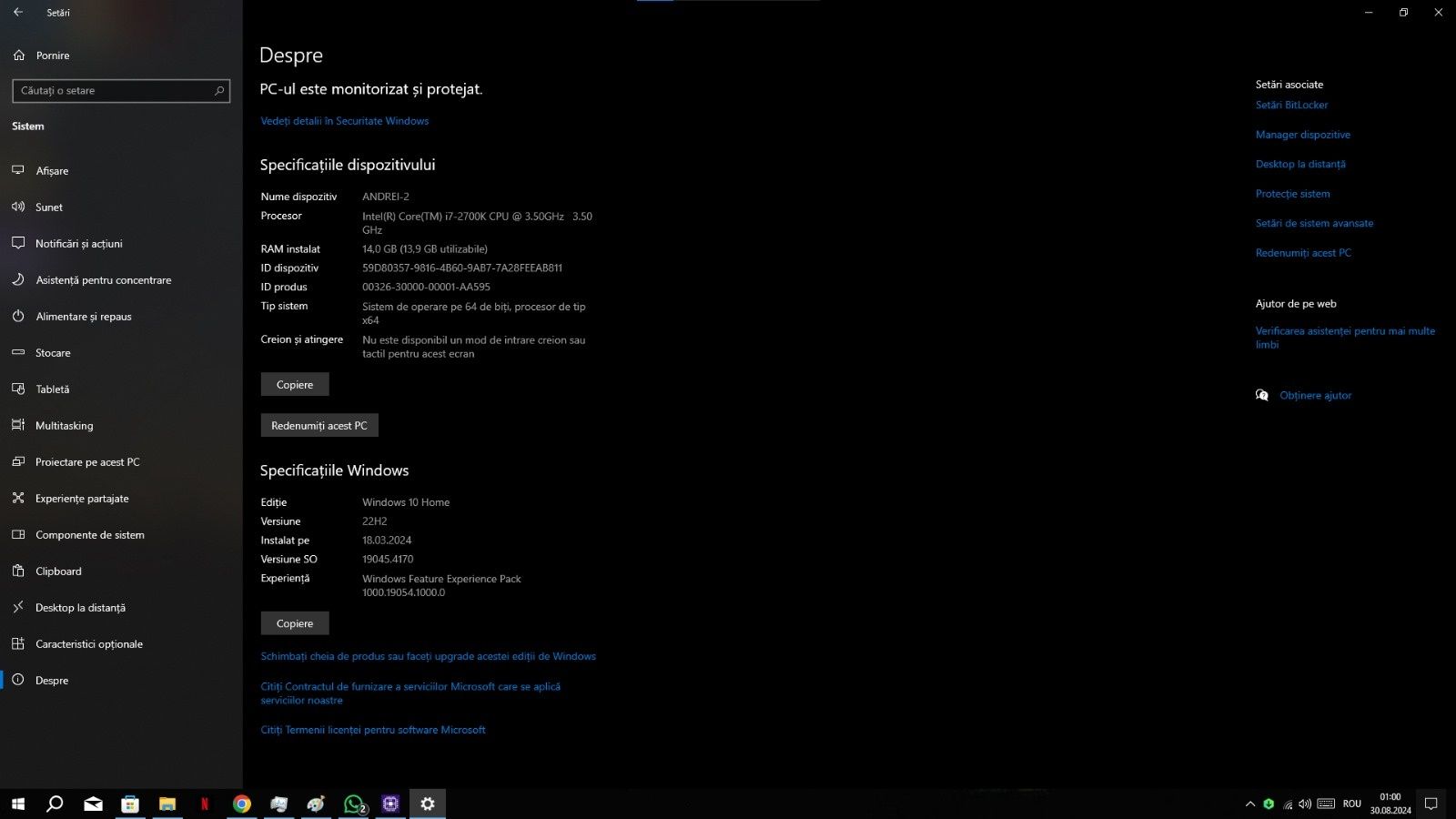Switch the ROU input language
The image size is (1456, 819).
point(1352,804)
